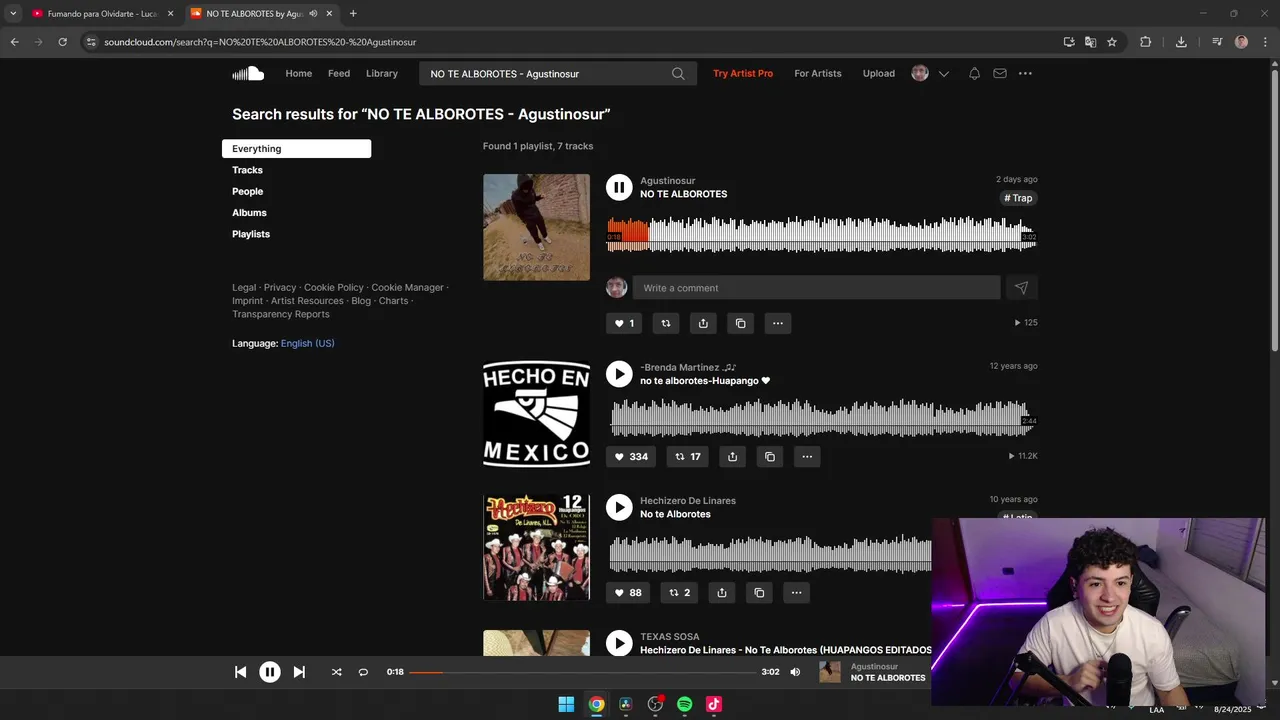The width and height of the screenshot is (1280, 720).
Task: Open Library in header
Action: point(382,73)
